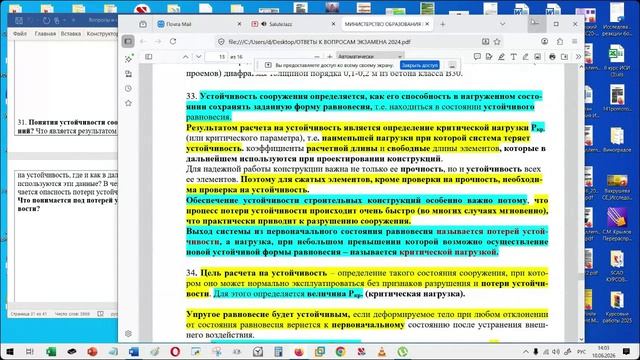Edit the PDF page number field
The width and height of the screenshot is (640, 360).
[x=217, y=57]
